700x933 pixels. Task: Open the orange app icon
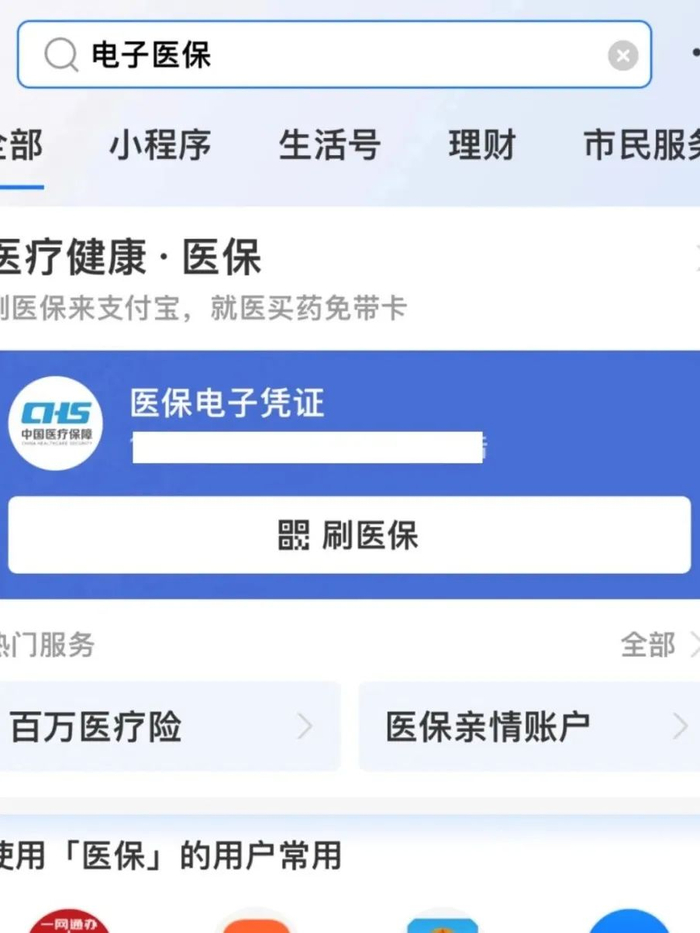coord(256,921)
